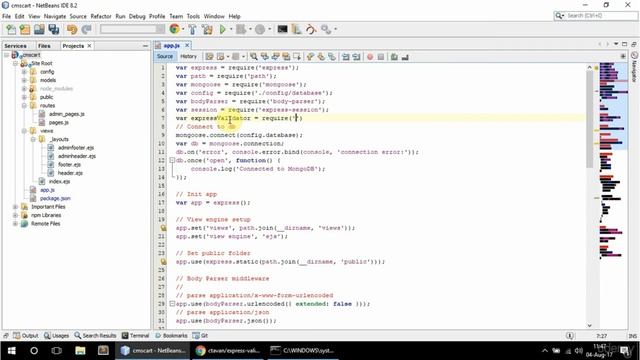Image resolution: width=640 pixels, height=360 pixels.
Task: Collapse code fold on line 12
Action: (x=172, y=160)
